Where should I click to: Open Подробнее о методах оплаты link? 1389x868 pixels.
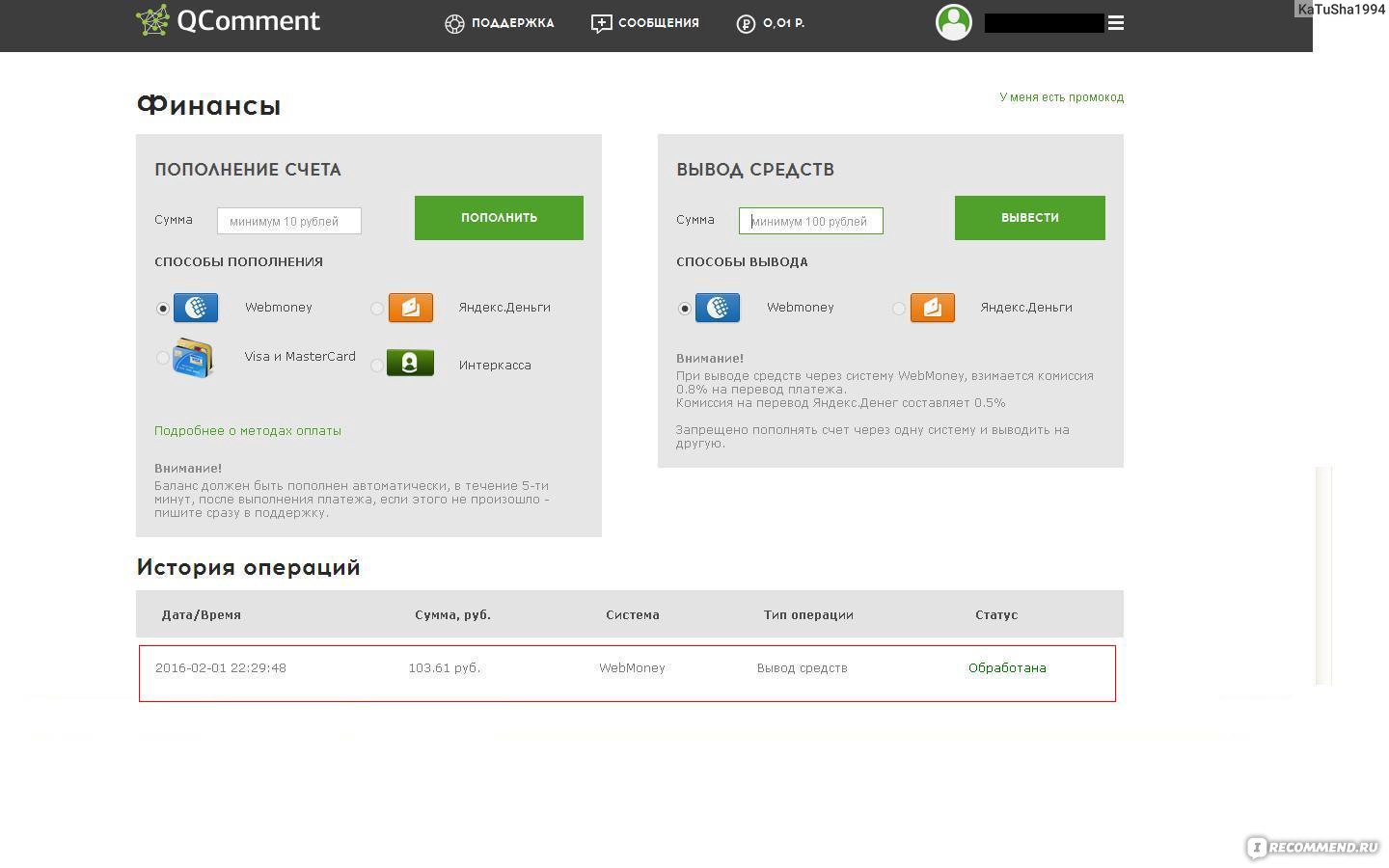click(x=248, y=431)
